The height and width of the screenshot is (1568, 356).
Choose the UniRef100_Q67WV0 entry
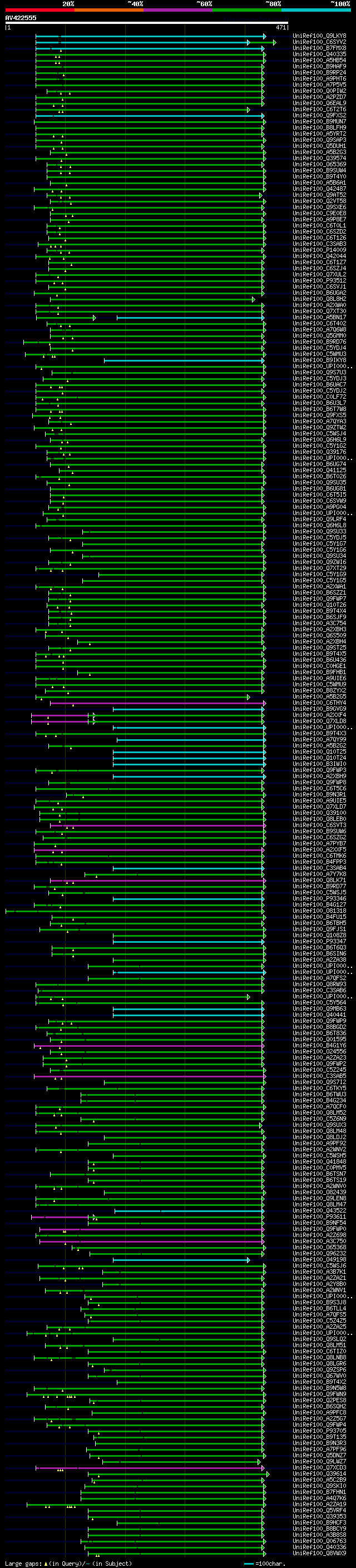point(319,1376)
